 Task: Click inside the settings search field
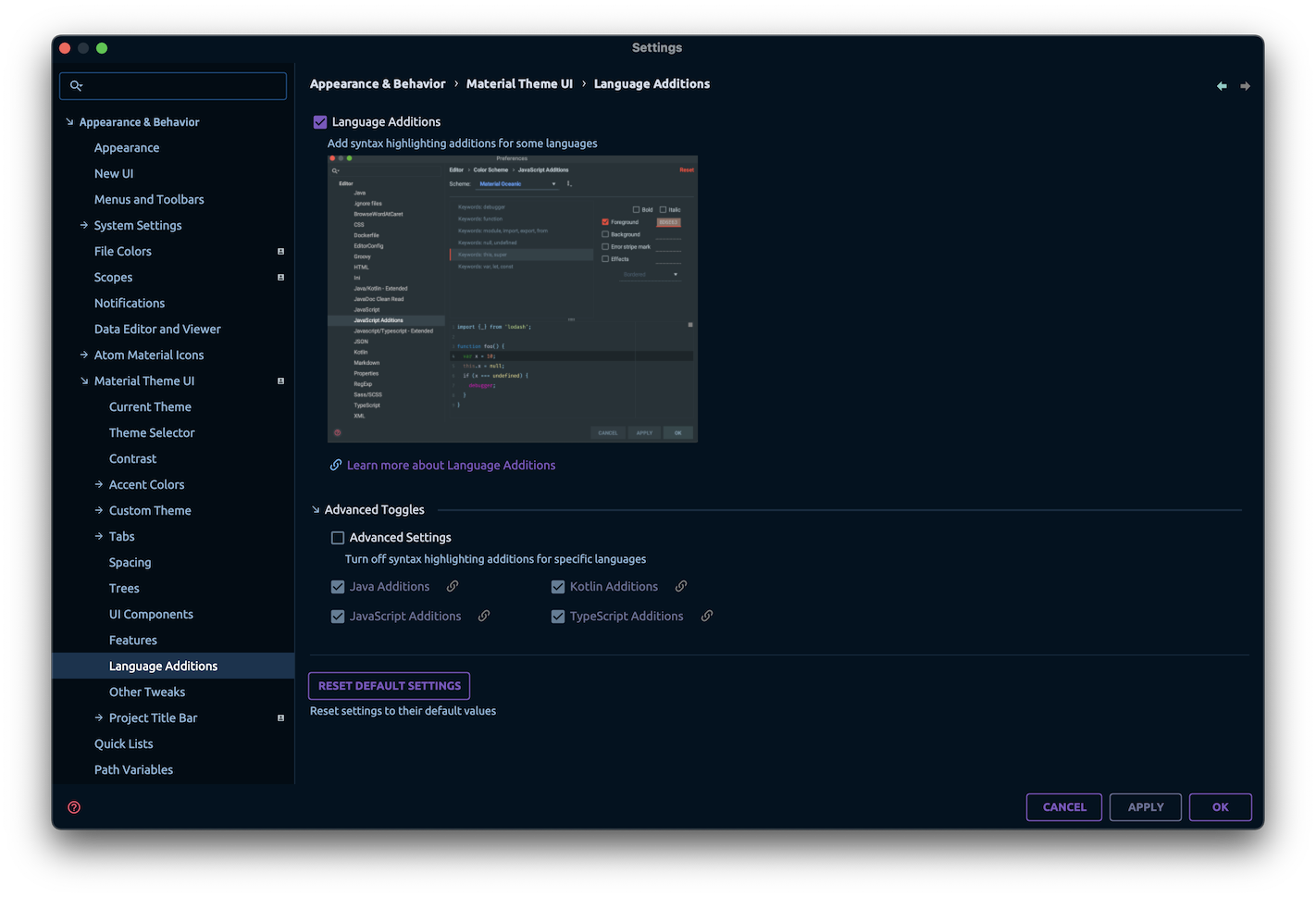pyautogui.click(x=172, y=85)
